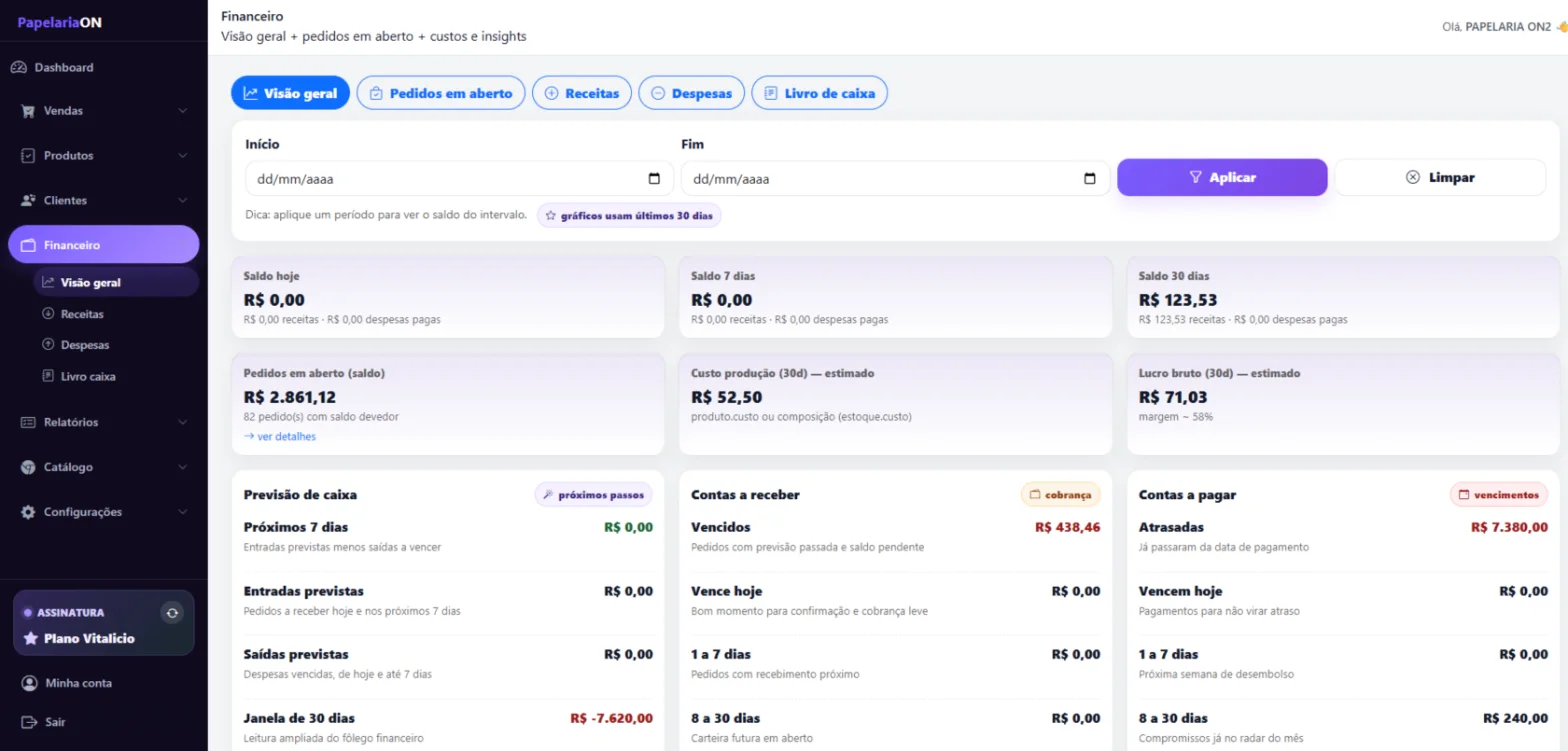This screenshot has width=1568, height=751.
Task: Click the star icon in Plano Vitalício
Action: (x=30, y=638)
